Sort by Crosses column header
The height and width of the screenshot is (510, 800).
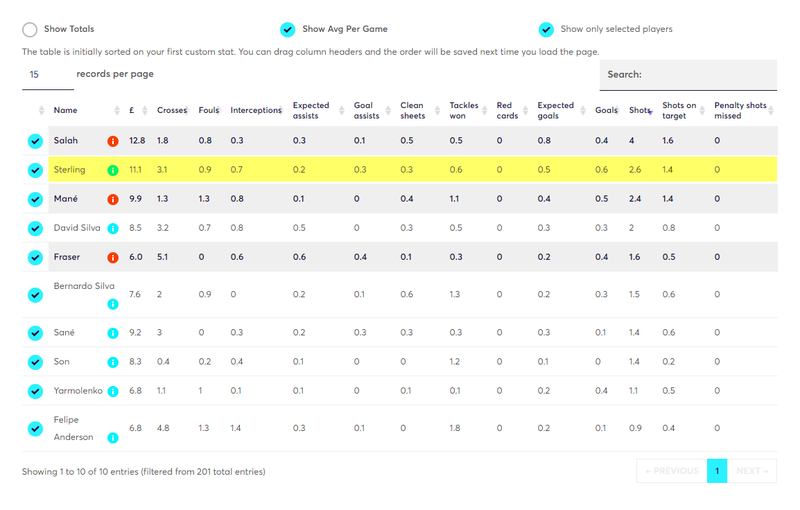tap(172, 110)
